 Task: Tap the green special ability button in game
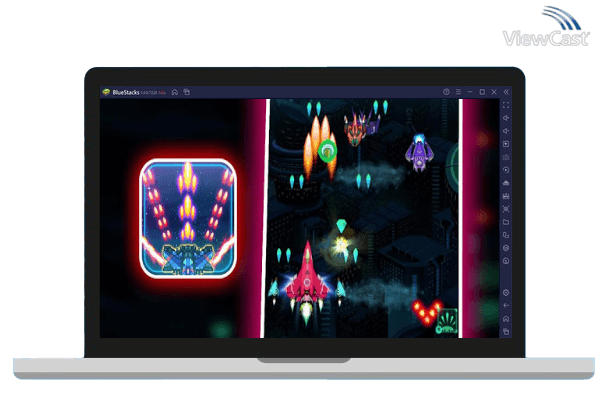447,321
